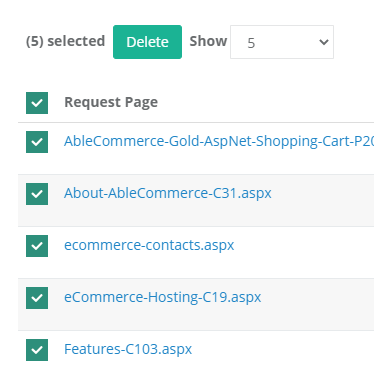Uncheck the eCommerce-Hosting-C19.aspx row checkbox
374x388 pixels.
(x=37, y=298)
